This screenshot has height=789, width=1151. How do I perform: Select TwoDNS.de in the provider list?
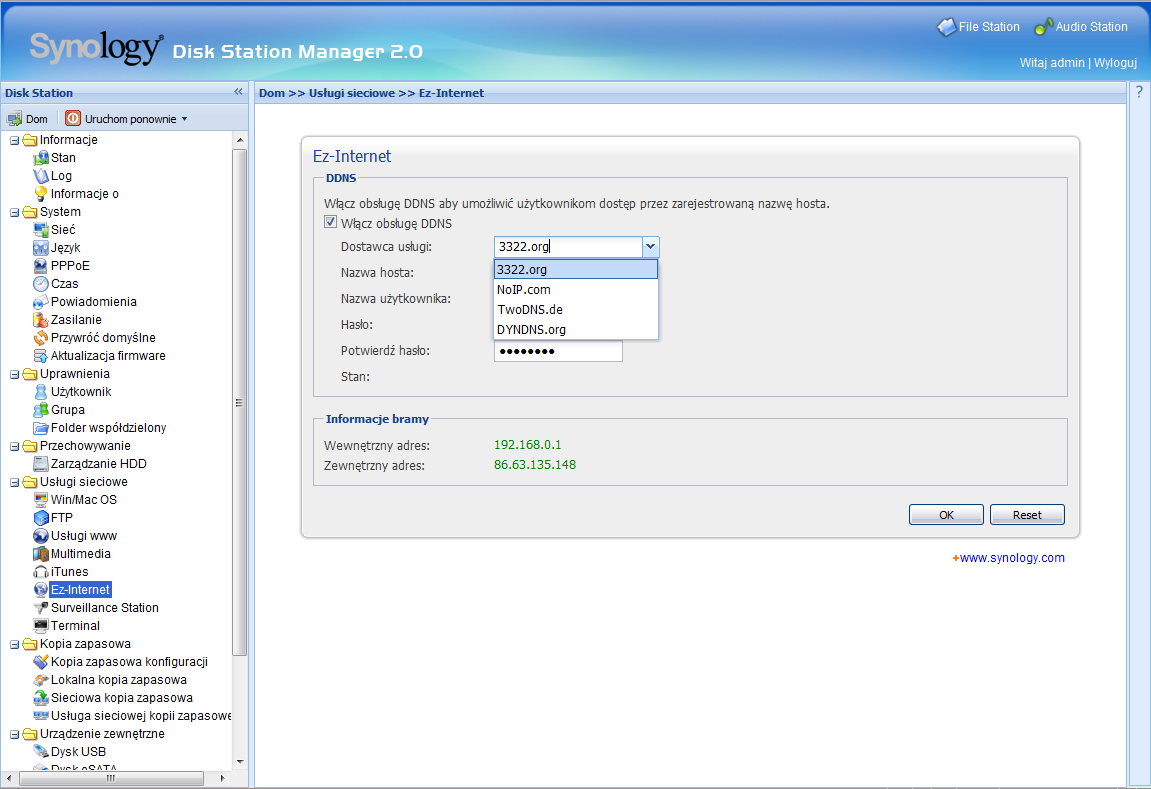click(576, 310)
